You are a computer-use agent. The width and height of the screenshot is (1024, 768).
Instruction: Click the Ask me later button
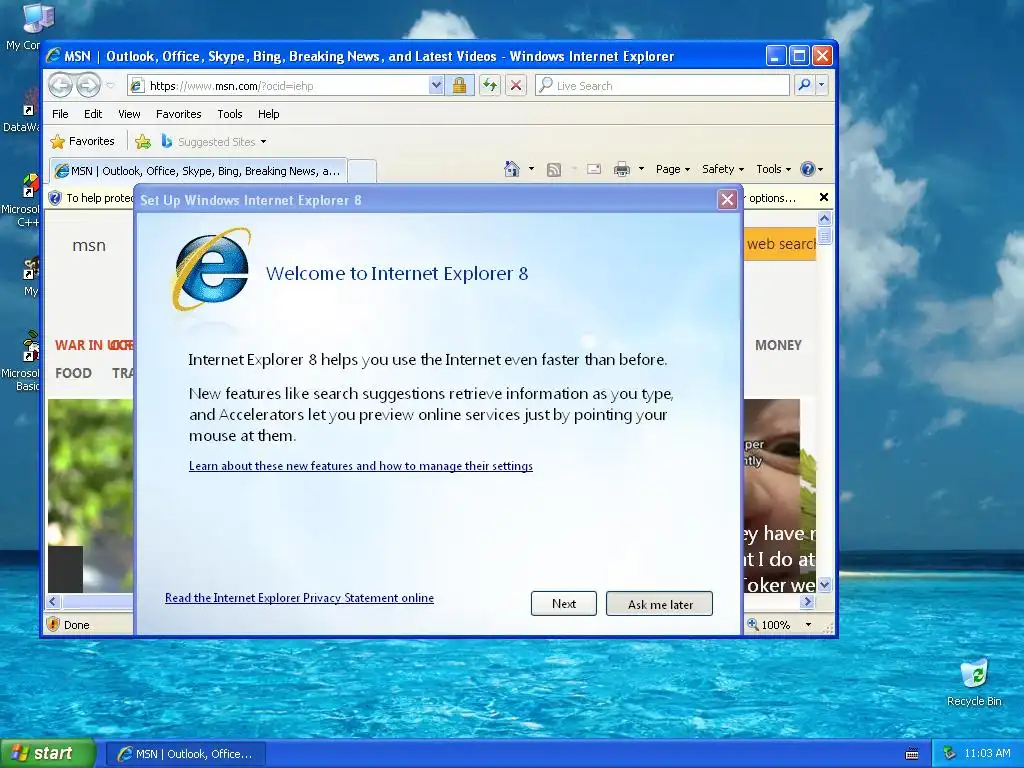(x=660, y=603)
